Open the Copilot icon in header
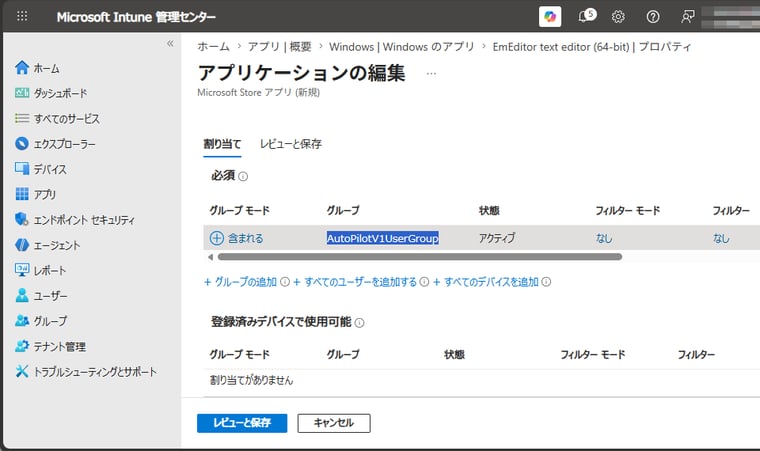 [550, 16]
